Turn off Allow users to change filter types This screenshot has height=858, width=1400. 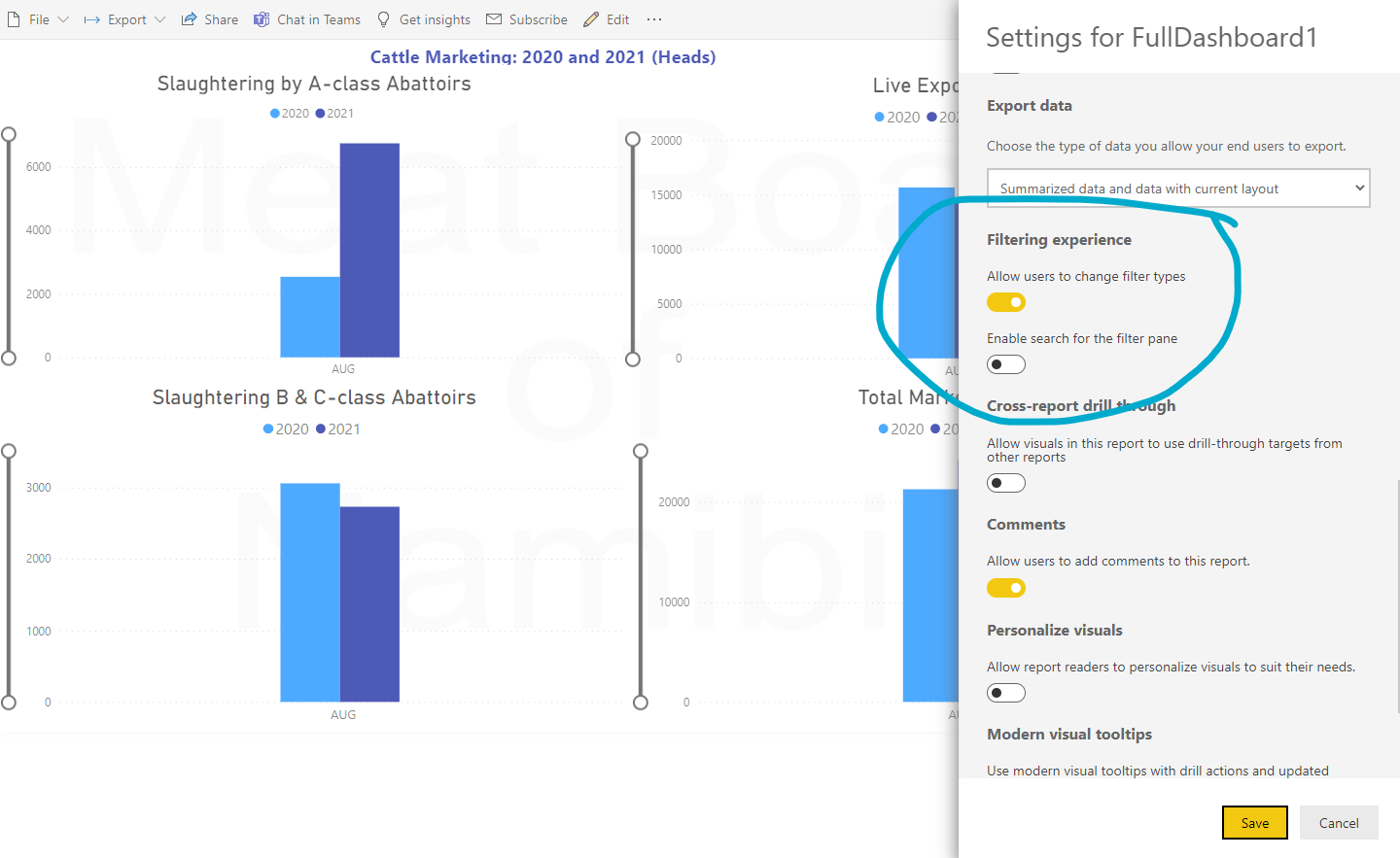point(1006,302)
